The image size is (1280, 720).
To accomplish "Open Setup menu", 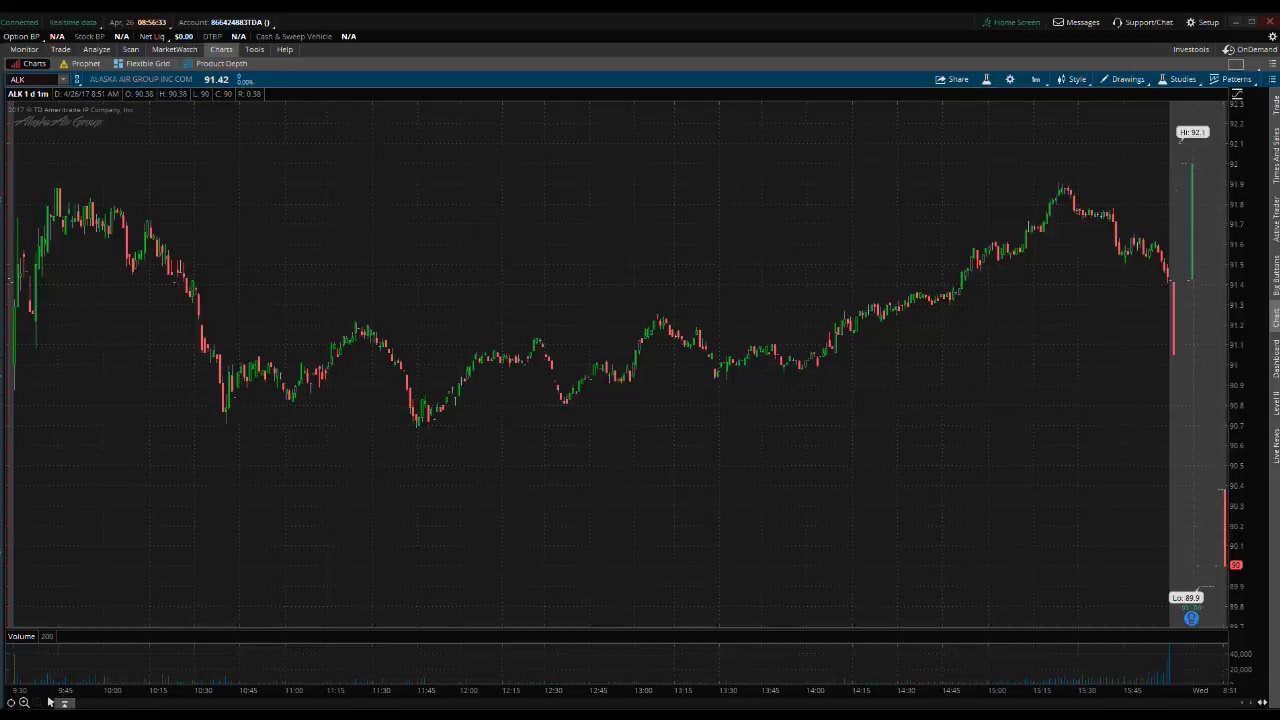I will [x=1203, y=22].
